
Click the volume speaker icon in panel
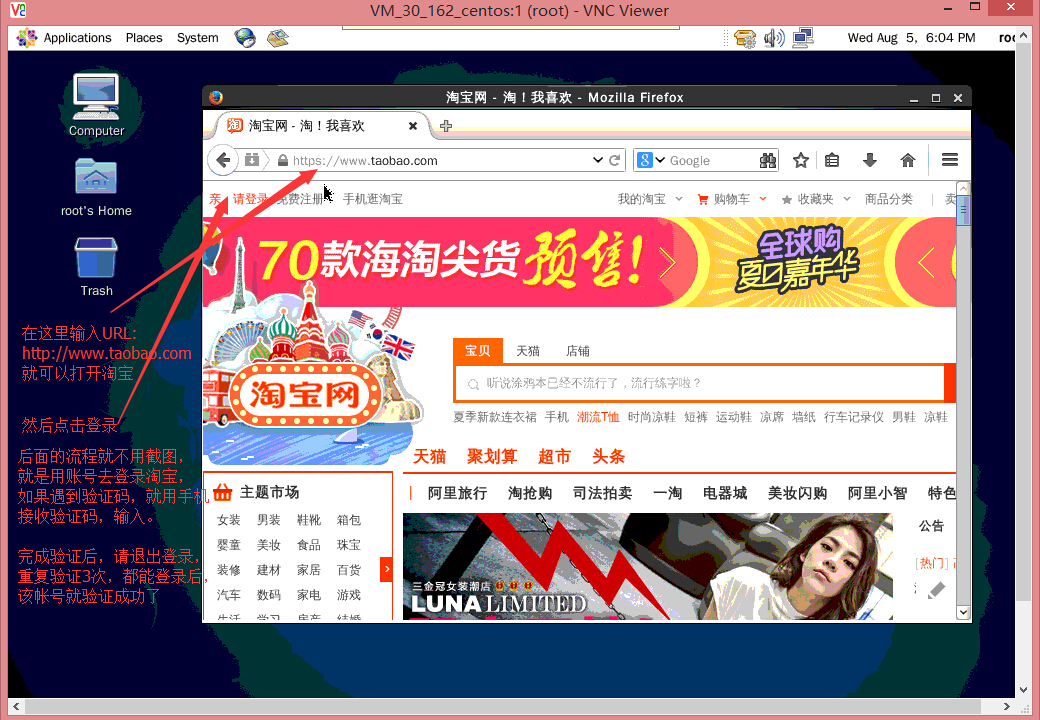pyautogui.click(x=773, y=38)
